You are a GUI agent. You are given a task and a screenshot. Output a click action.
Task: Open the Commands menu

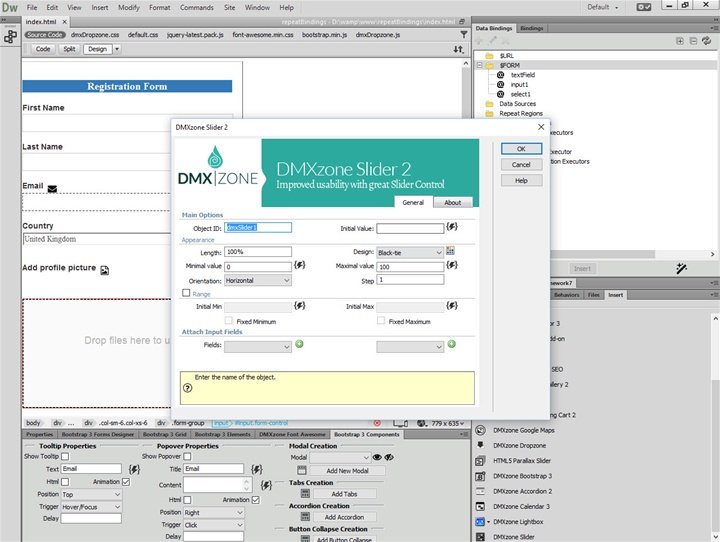pos(197,7)
